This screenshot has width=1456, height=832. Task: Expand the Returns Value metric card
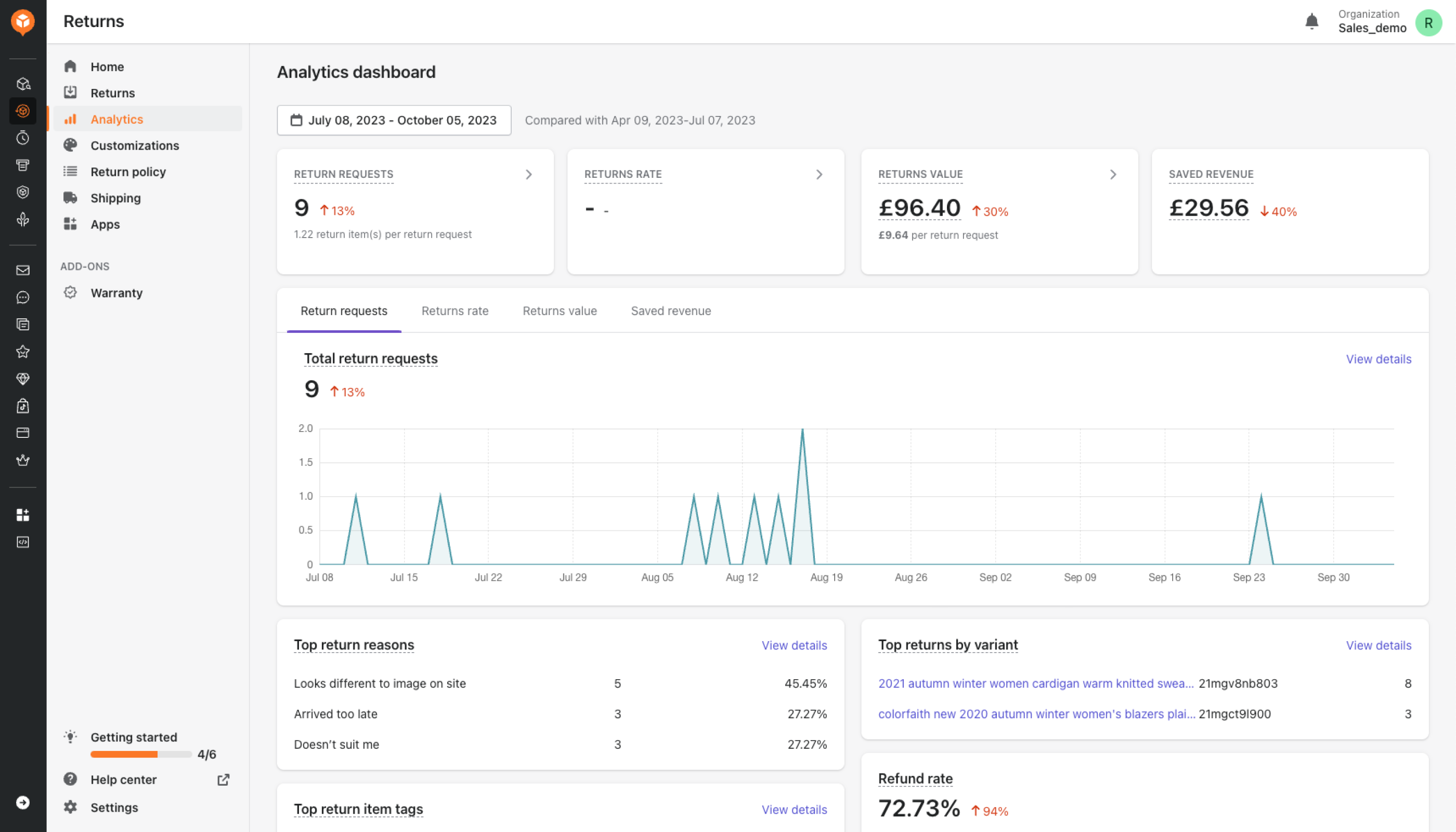pyautogui.click(x=1113, y=173)
